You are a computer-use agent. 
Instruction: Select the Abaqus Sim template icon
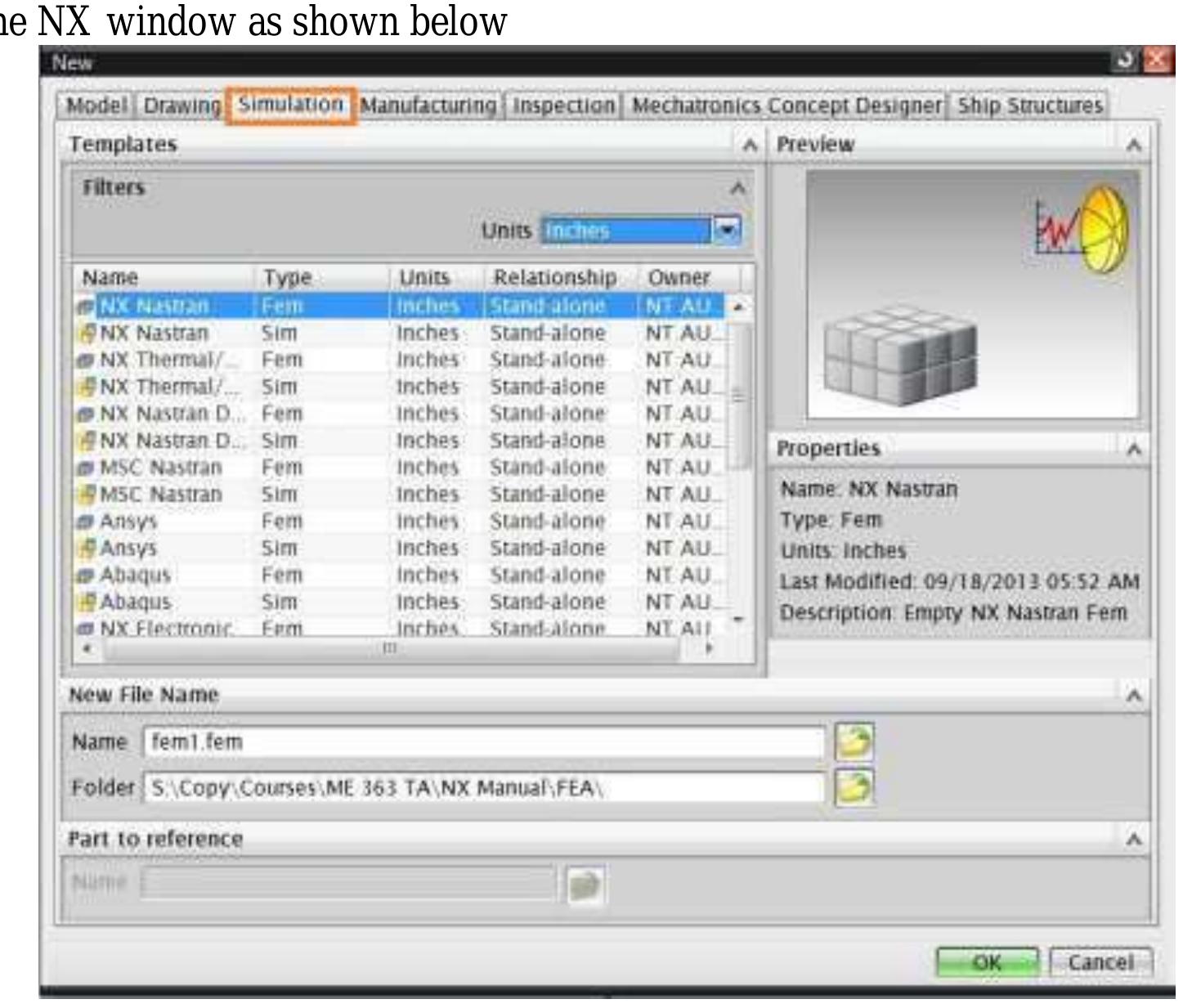point(86,603)
